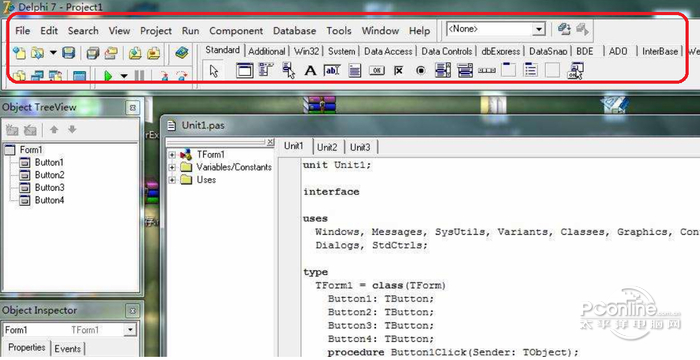The image size is (700, 360).
Task: Open the Database menu
Action: click(x=295, y=31)
